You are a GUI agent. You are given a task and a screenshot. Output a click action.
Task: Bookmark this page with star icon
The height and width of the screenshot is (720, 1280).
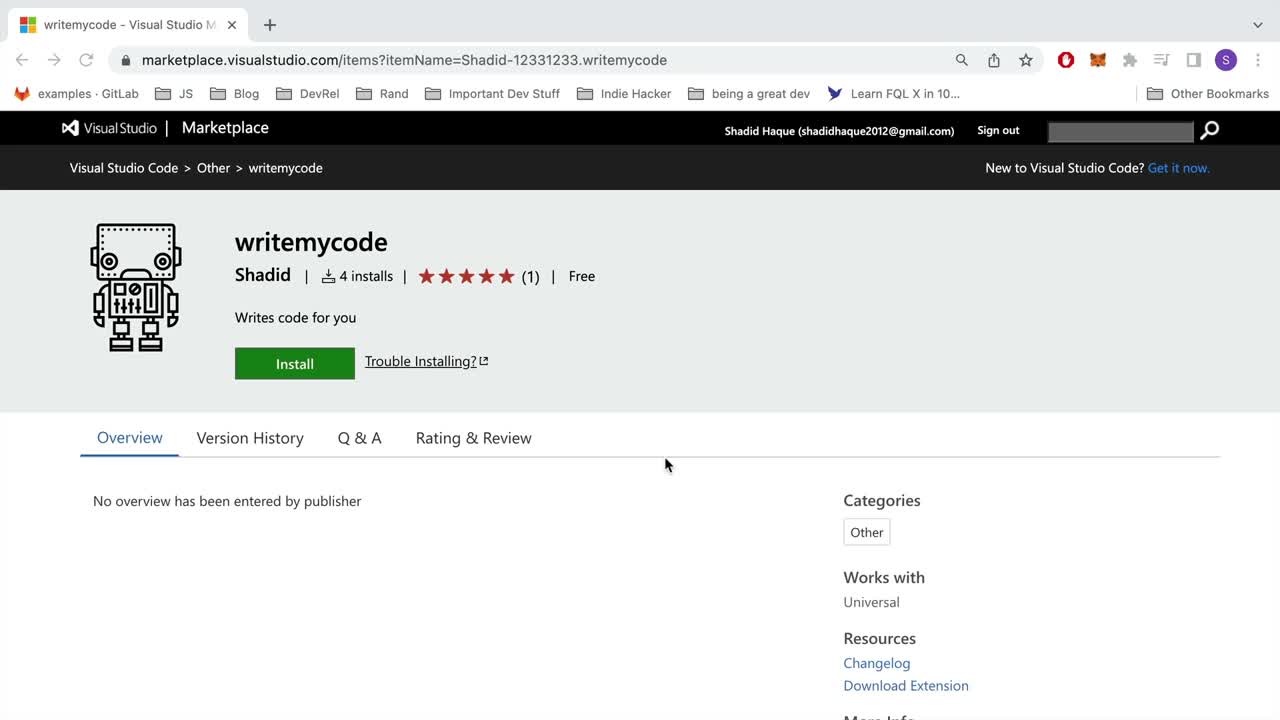pos(1026,60)
